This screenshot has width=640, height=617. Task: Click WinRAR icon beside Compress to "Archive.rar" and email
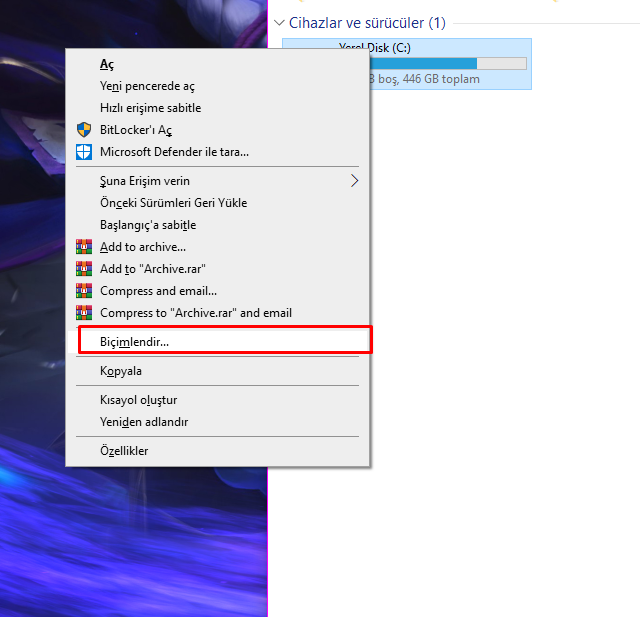(84, 313)
